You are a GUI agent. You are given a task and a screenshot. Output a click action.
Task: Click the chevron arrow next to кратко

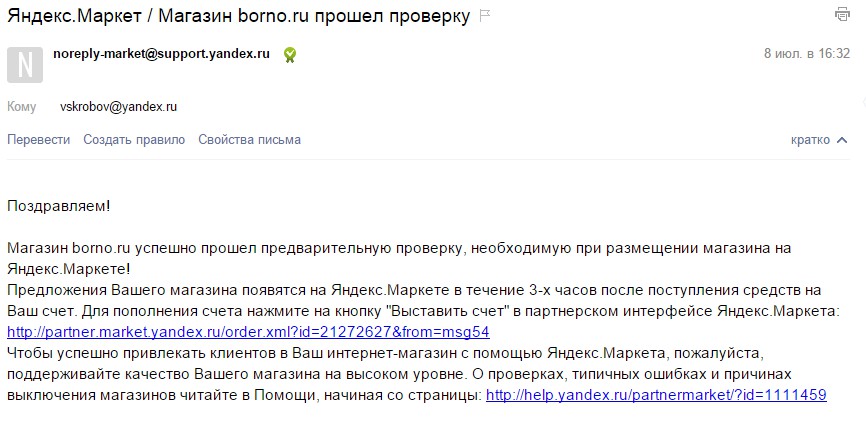click(843, 140)
